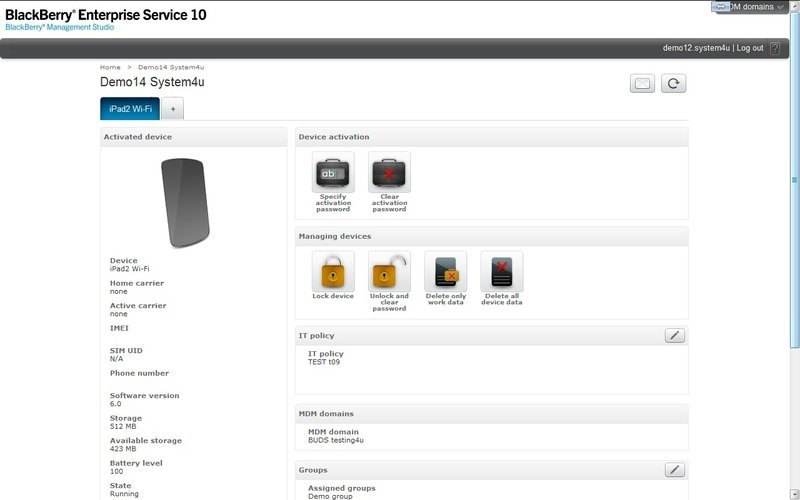This screenshot has width=800, height=500.
Task: Select Unlock and clear password icon
Action: click(x=389, y=271)
